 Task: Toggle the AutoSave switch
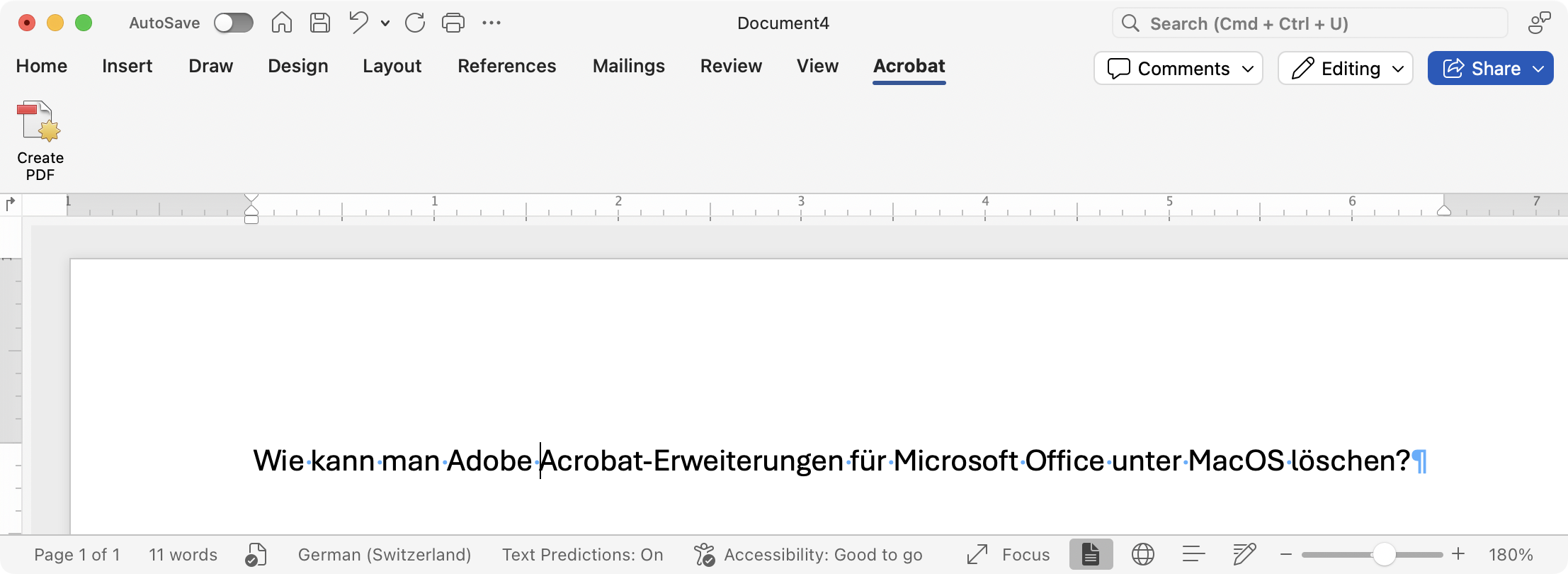[234, 23]
